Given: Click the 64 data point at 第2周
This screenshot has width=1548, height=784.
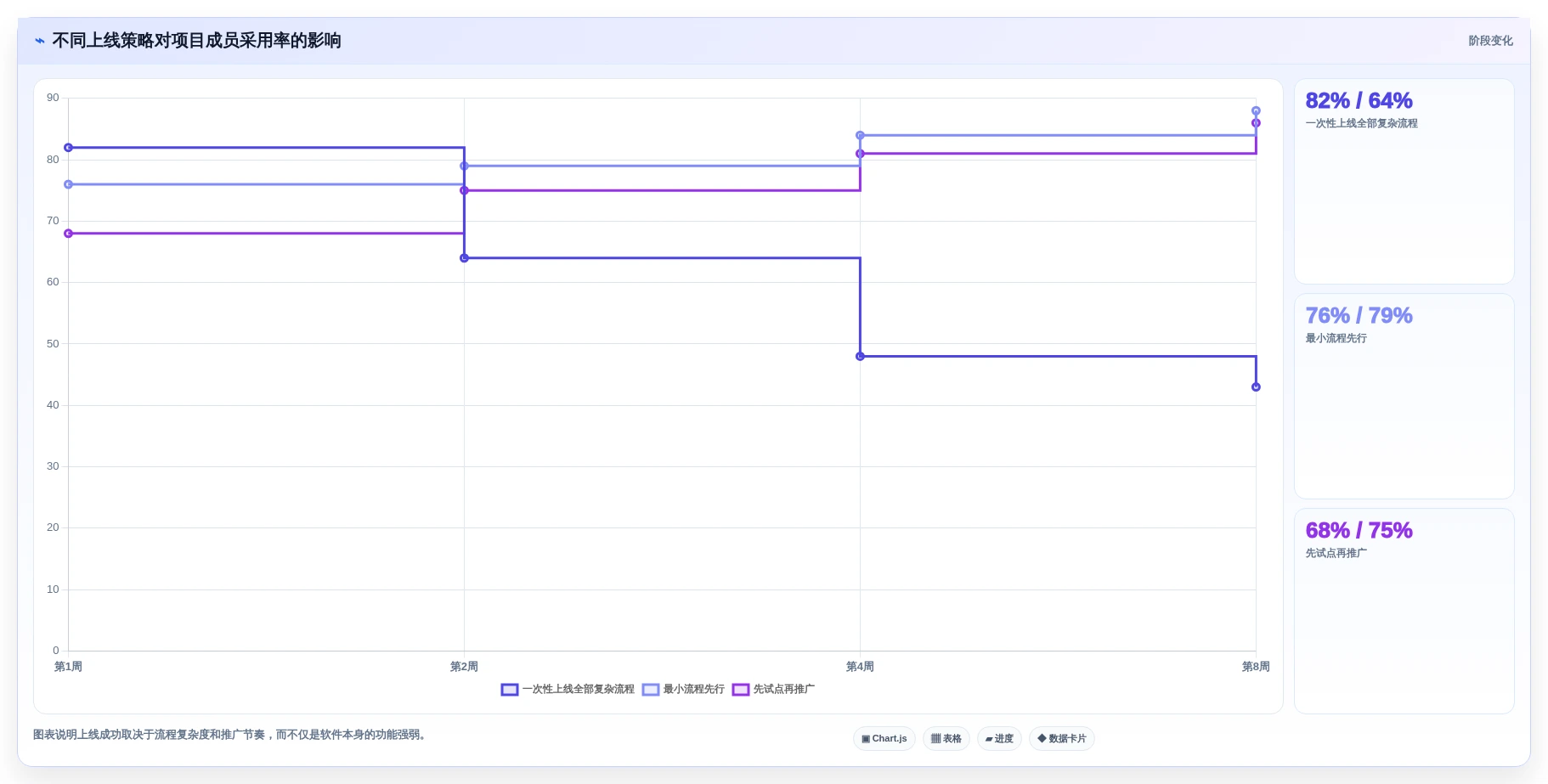Looking at the screenshot, I should pyautogui.click(x=464, y=258).
